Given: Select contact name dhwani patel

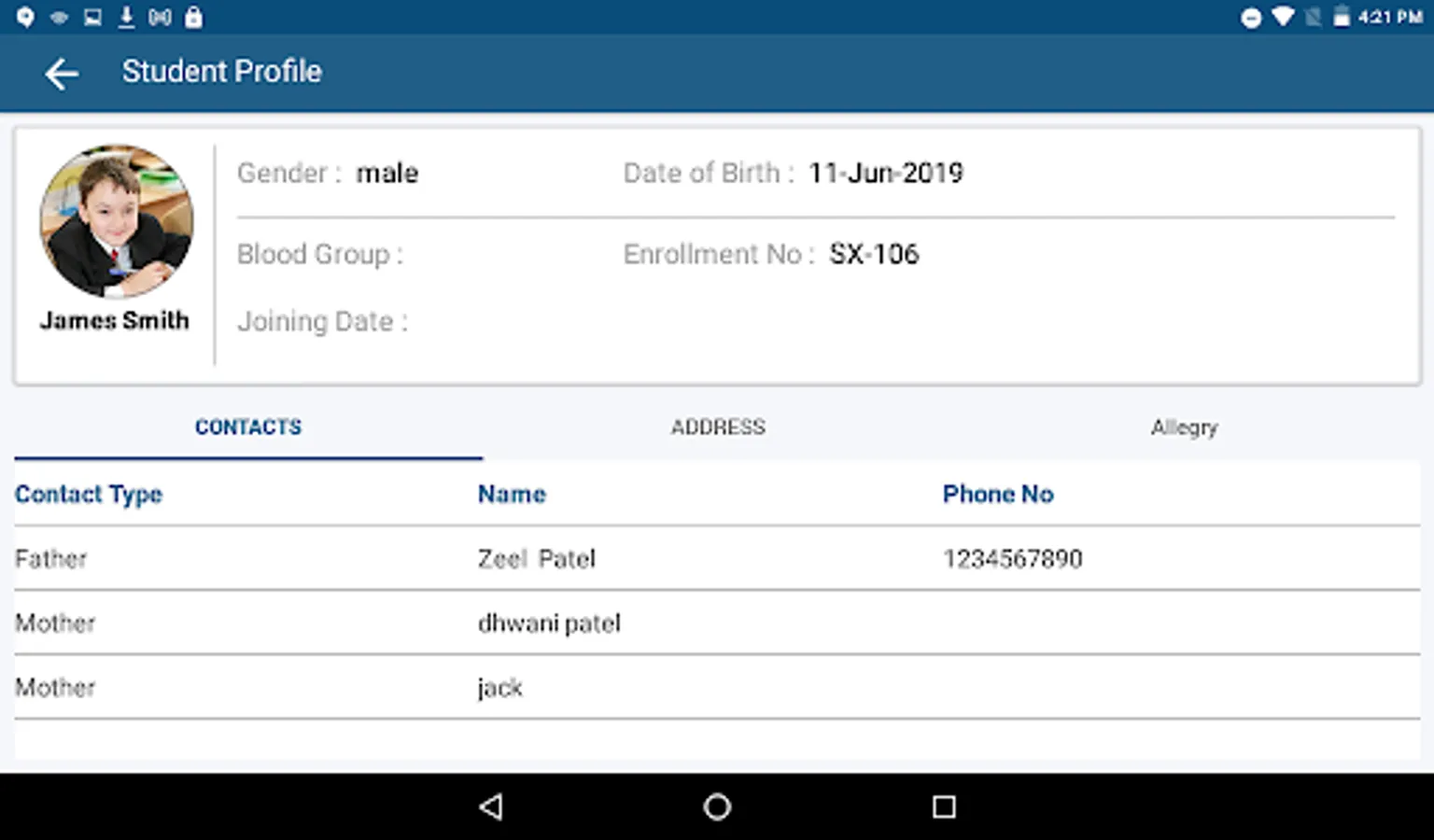Looking at the screenshot, I should tap(549, 623).
